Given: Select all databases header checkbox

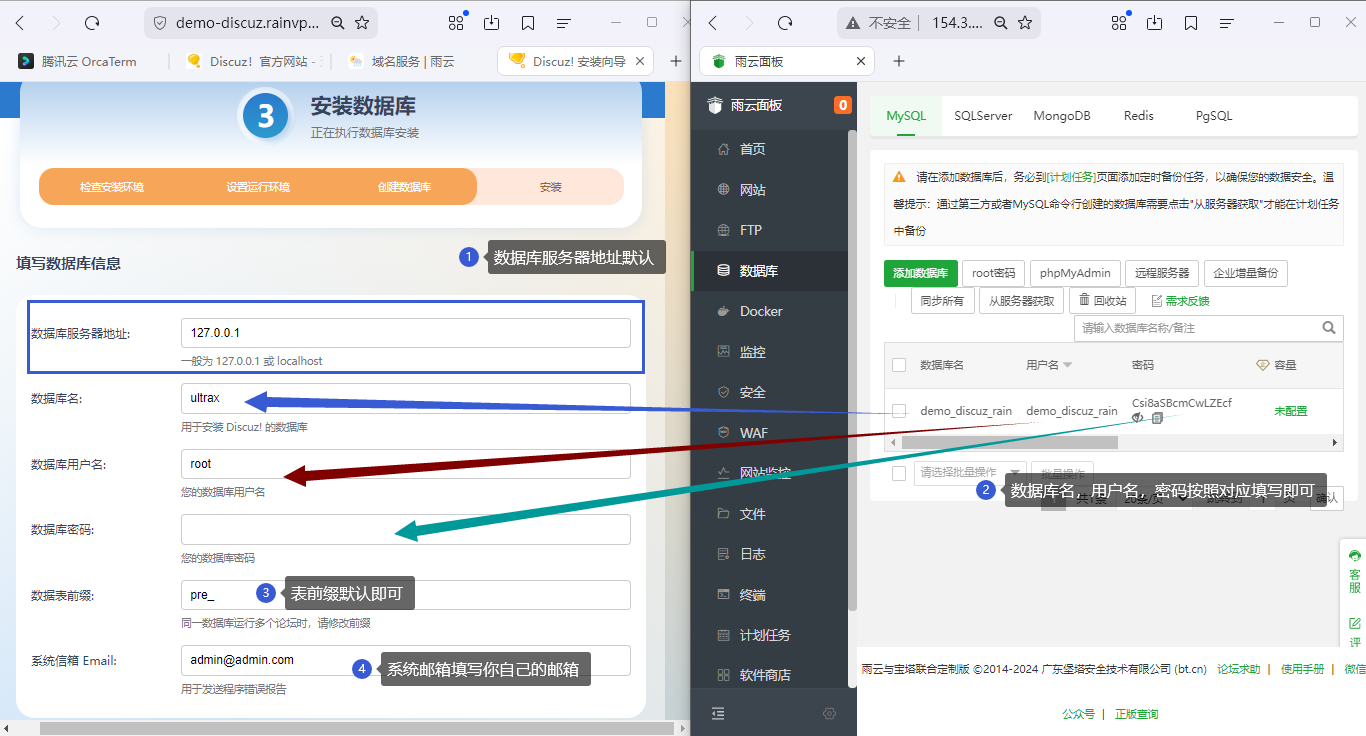Looking at the screenshot, I should (899, 365).
